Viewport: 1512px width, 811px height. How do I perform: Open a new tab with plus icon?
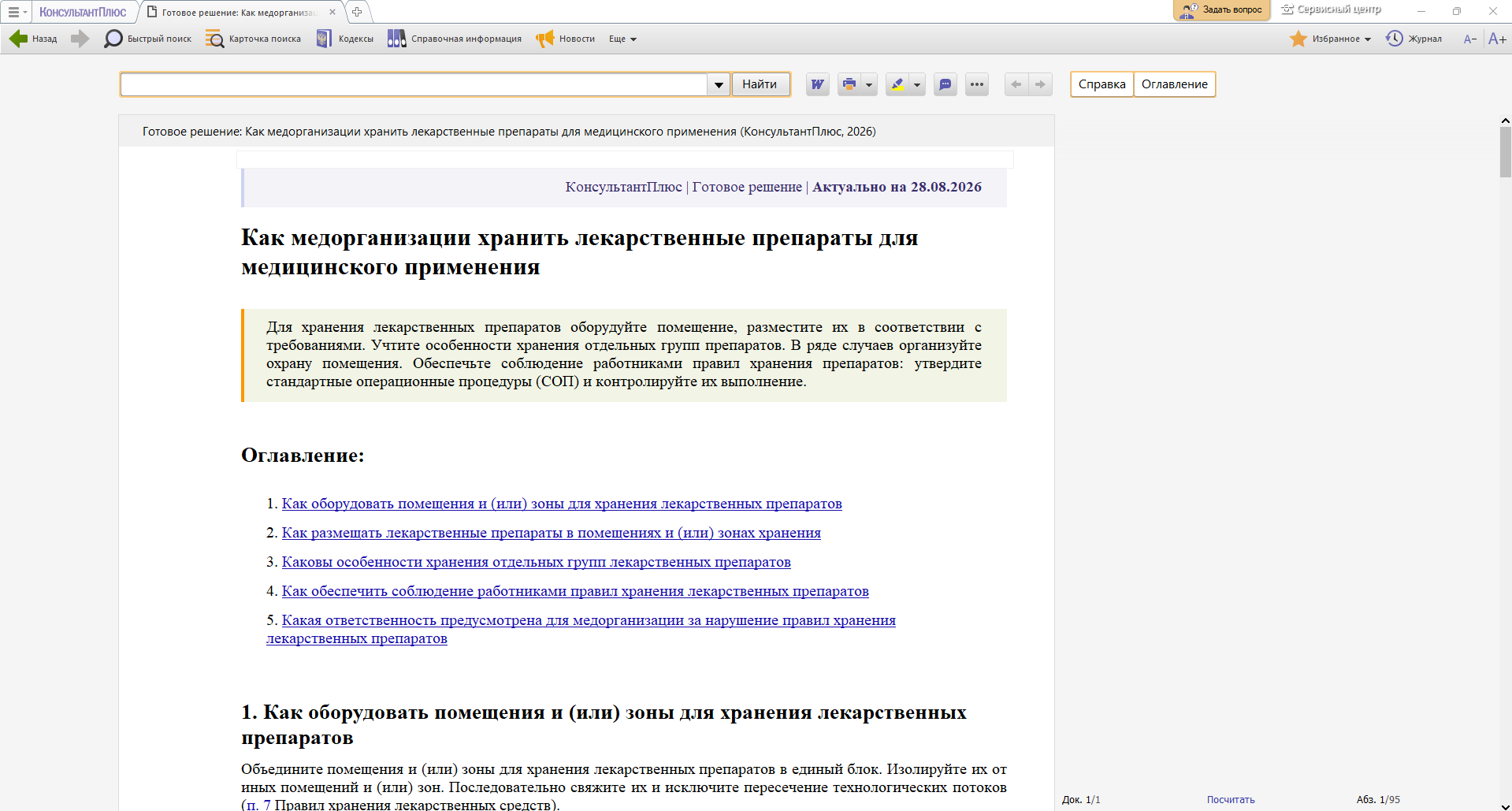[357, 12]
